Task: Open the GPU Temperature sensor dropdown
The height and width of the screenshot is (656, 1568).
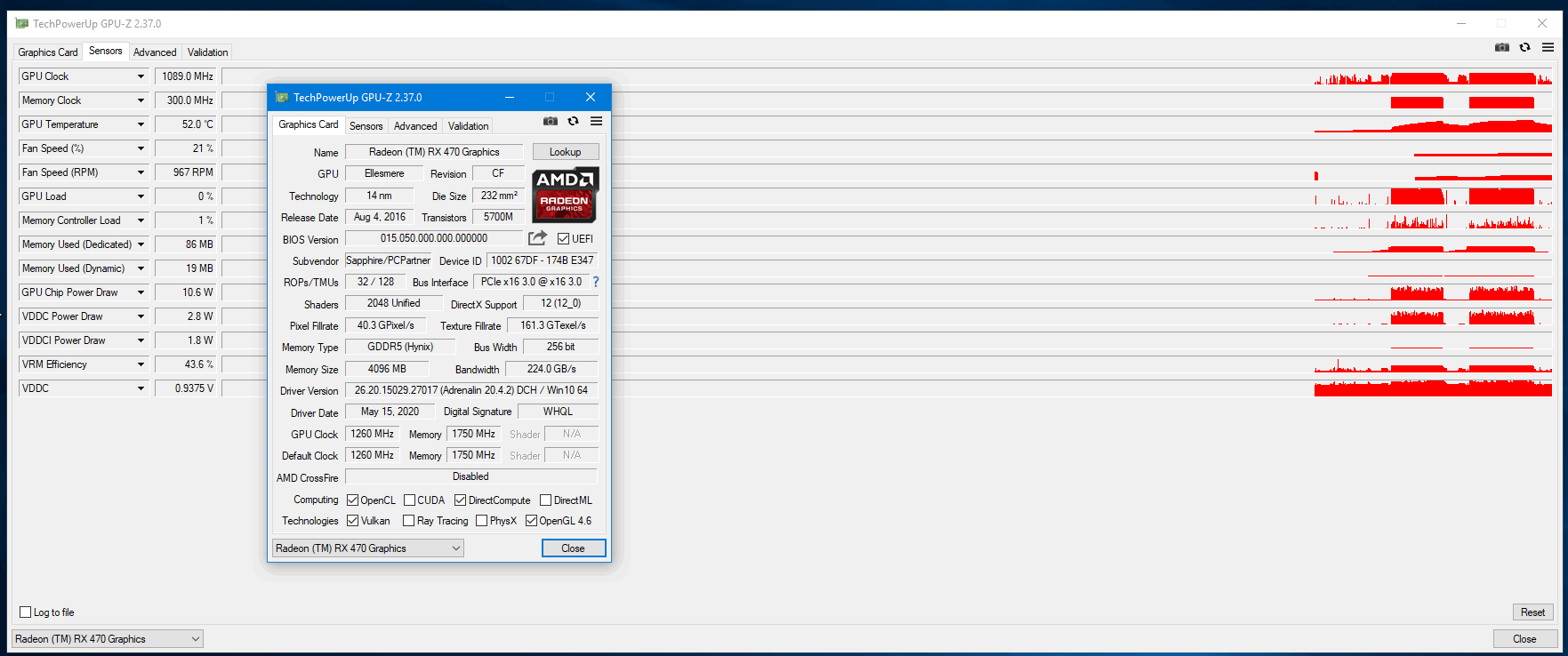Action: (141, 124)
